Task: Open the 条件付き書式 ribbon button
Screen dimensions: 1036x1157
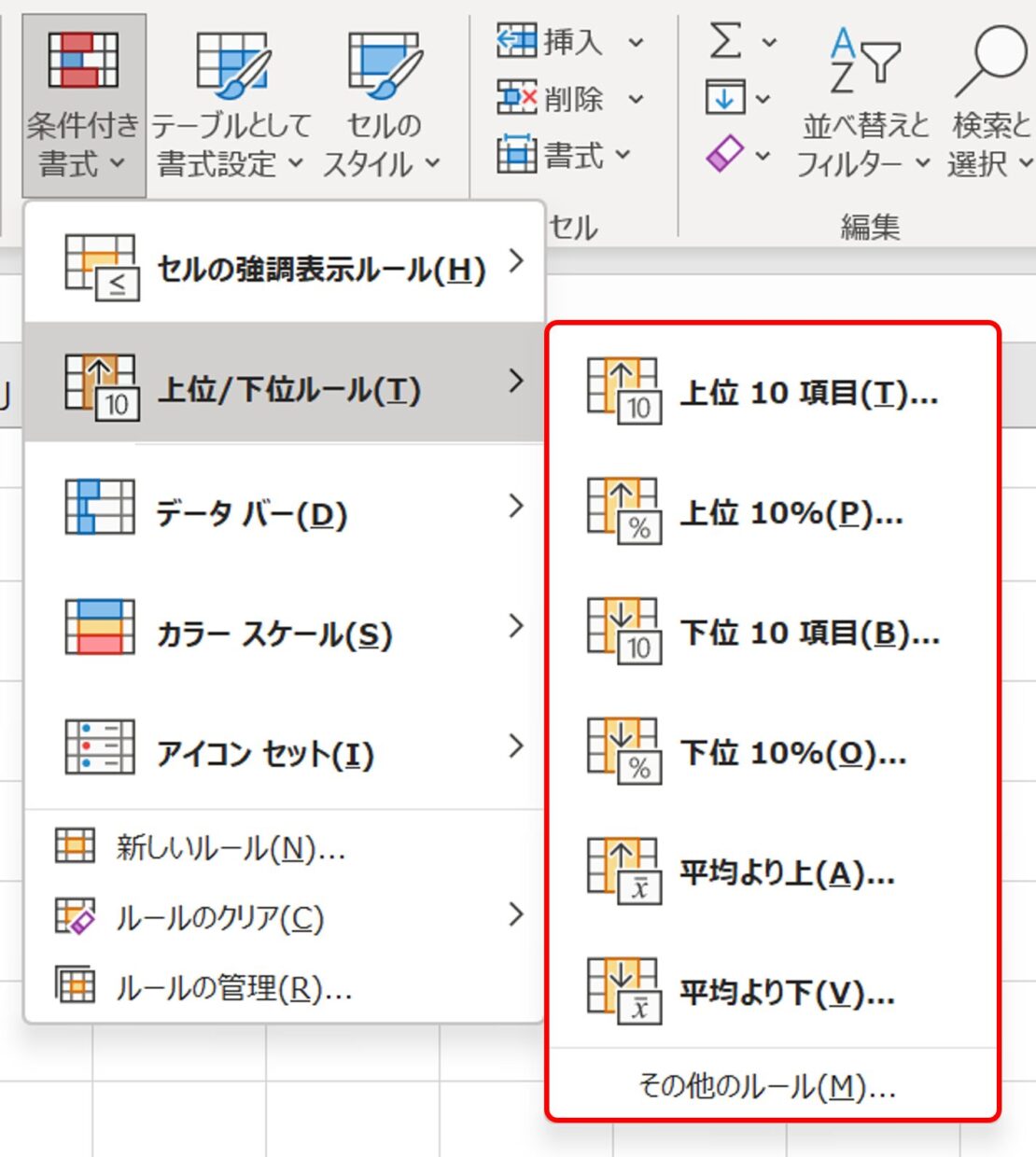Action: [83, 105]
